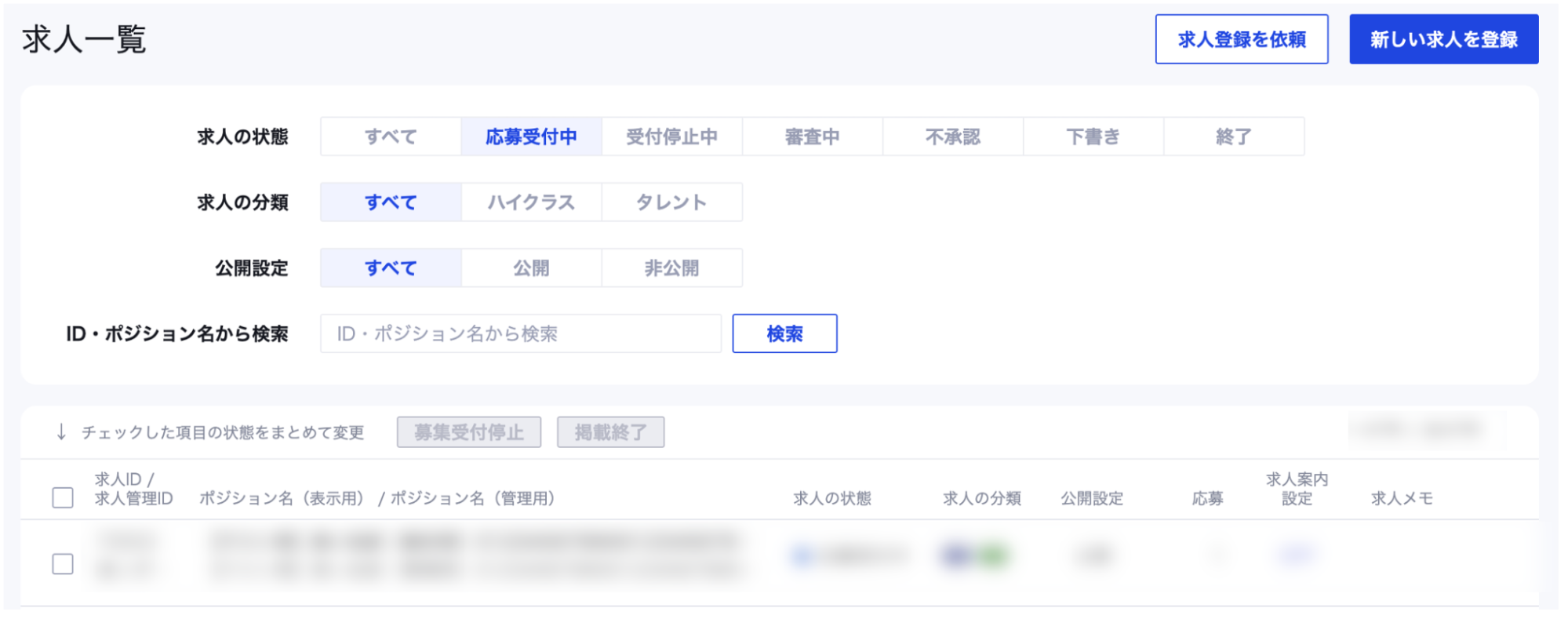Focus the ID・ポジション名から検索 input field
This screenshot has height=619, width=1568.
coord(521,333)
